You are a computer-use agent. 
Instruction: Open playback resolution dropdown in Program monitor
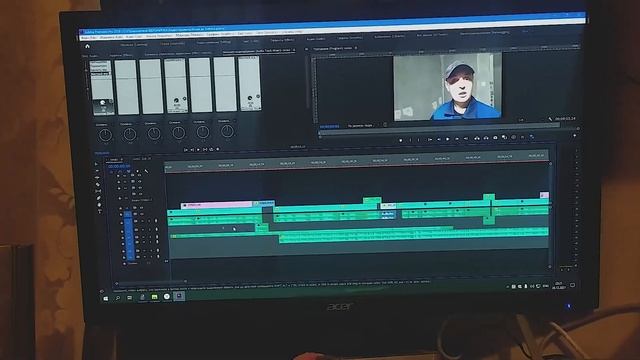coord(522,120)
